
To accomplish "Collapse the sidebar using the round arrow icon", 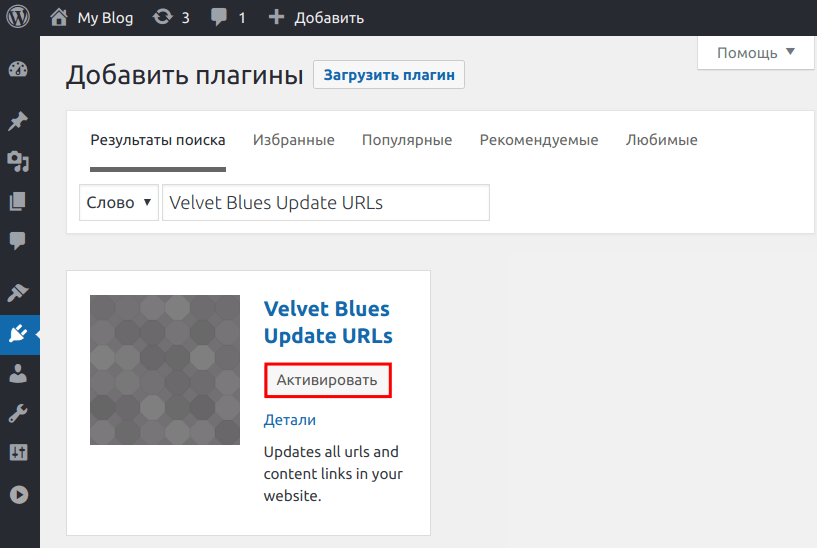I will [18, 494].
